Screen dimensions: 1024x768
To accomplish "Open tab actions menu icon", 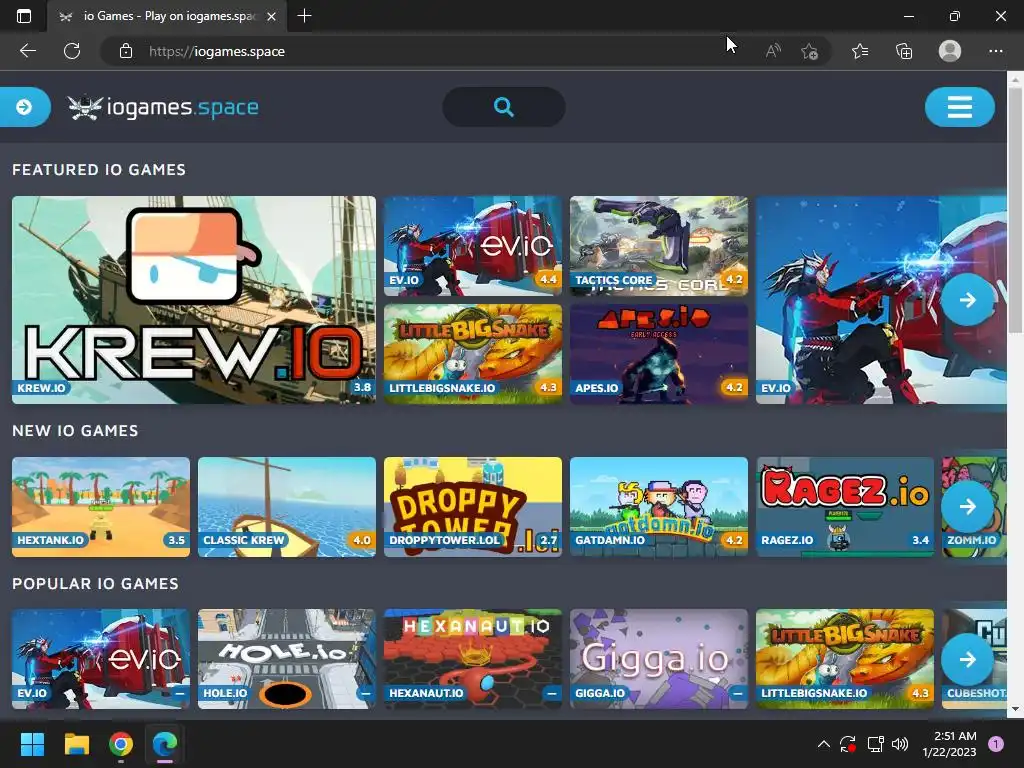I will (24, 16).
